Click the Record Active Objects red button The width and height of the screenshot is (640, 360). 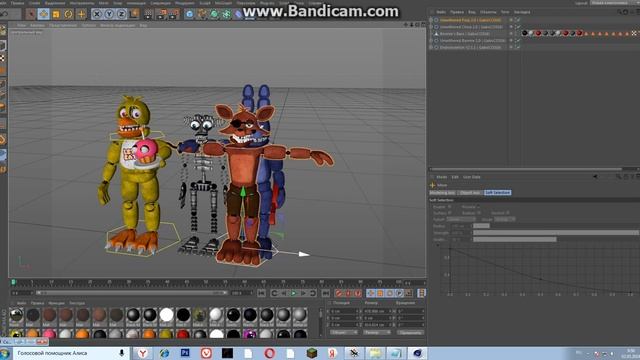pyautogui.click(x=339, y=293)
